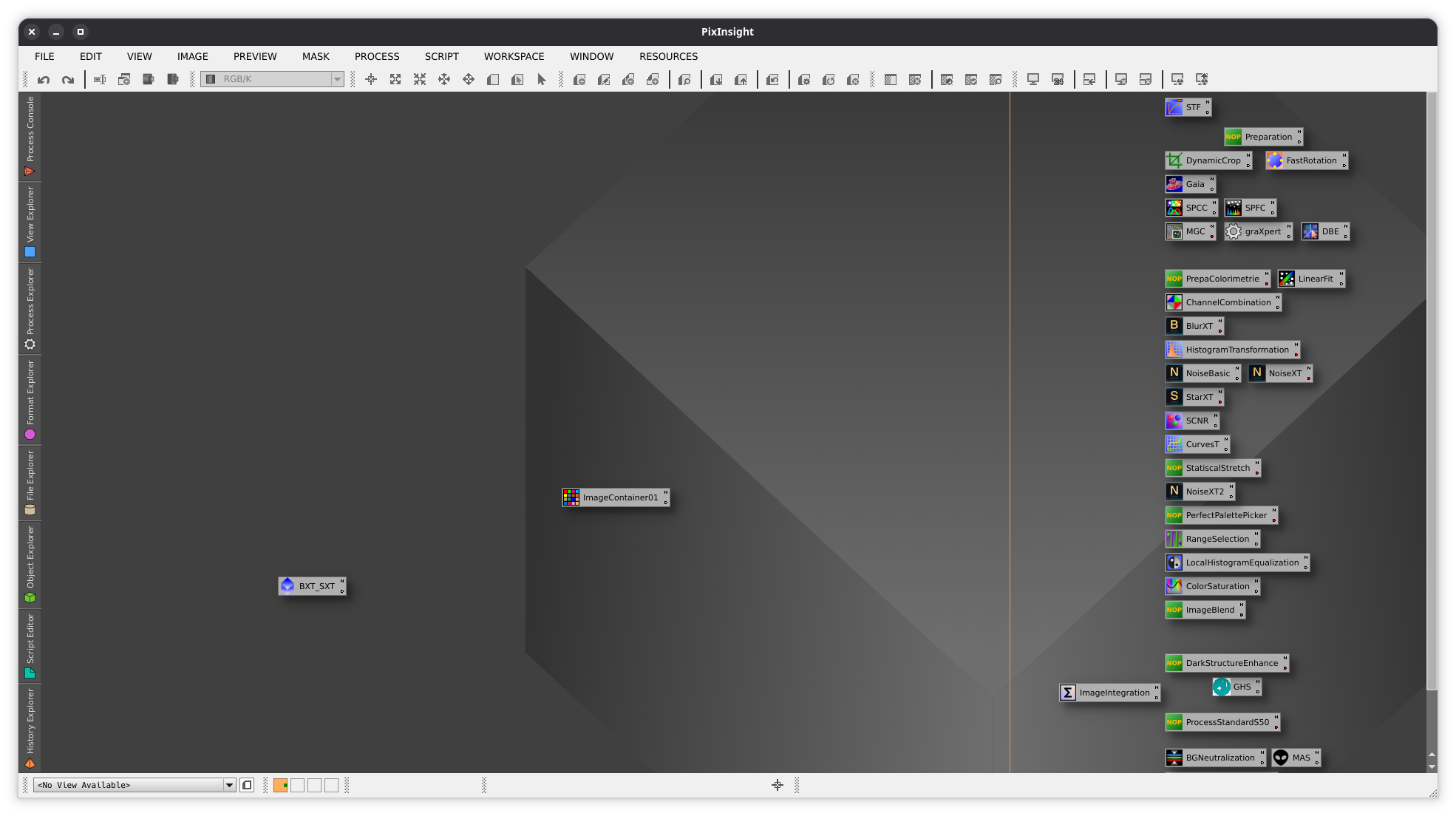Open the SCRIPT menu
The height and width of the screenshot is (816, 1456).
click(x=442, y=56)
